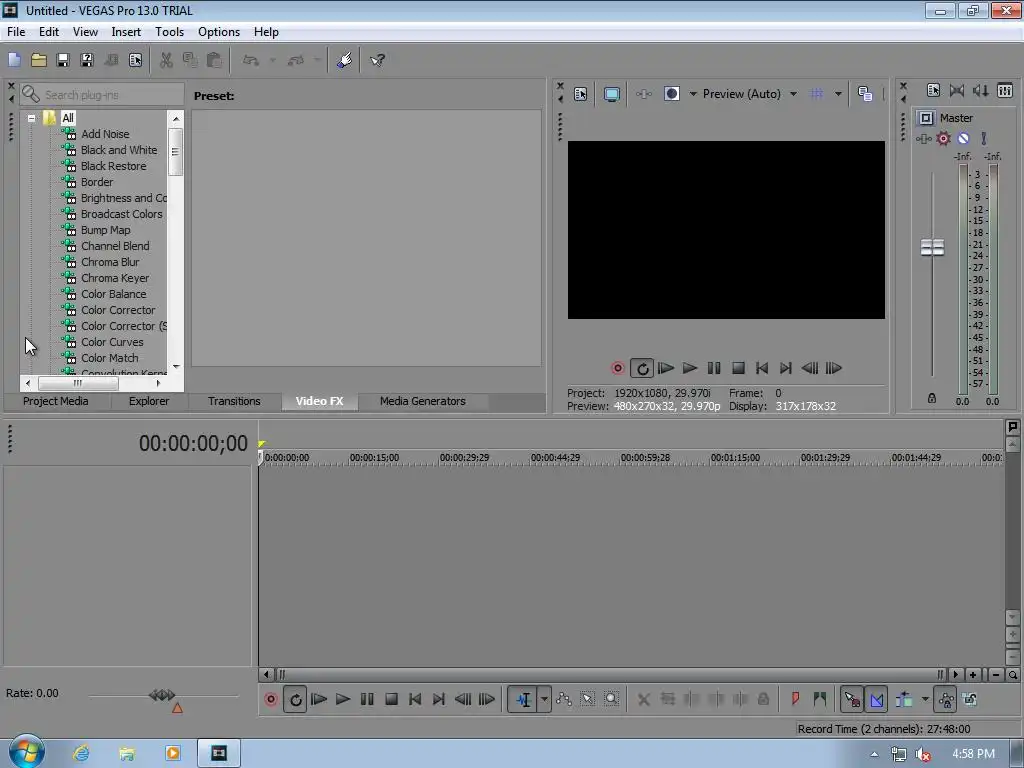This screenshot has height=768, width=1024.
Task: Open the Auto Ripple mode dropdown arrow
Action: [925, 699]
